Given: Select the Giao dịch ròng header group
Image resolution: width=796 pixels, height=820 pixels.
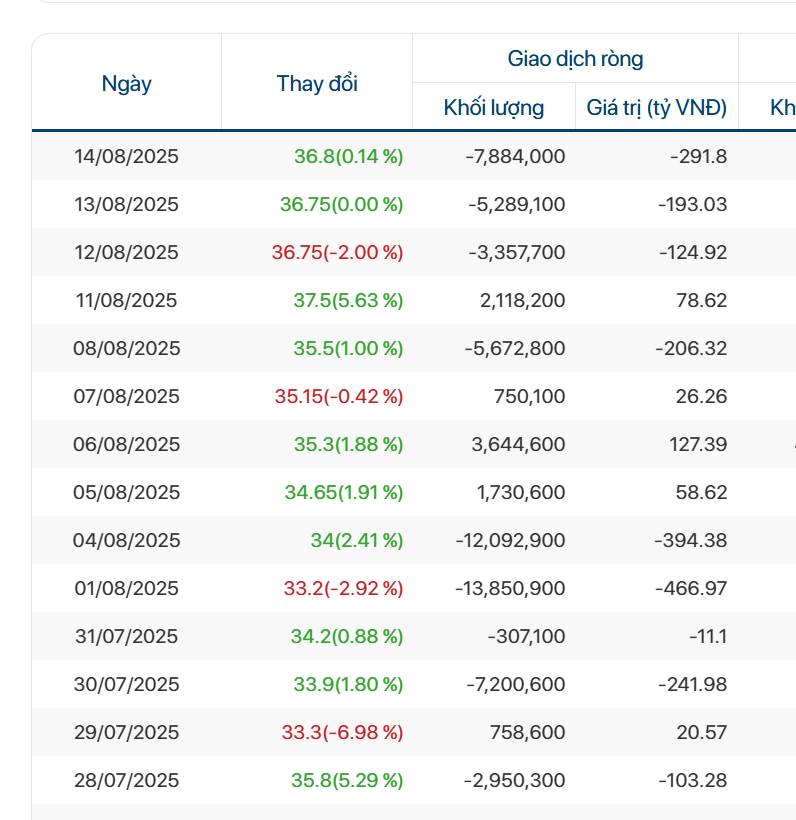Looking at the screenshot, I should pos(575,59).
